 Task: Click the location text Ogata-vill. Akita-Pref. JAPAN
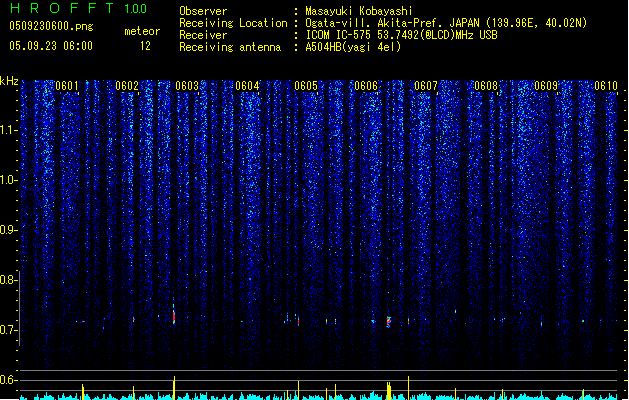click(392, 23)
